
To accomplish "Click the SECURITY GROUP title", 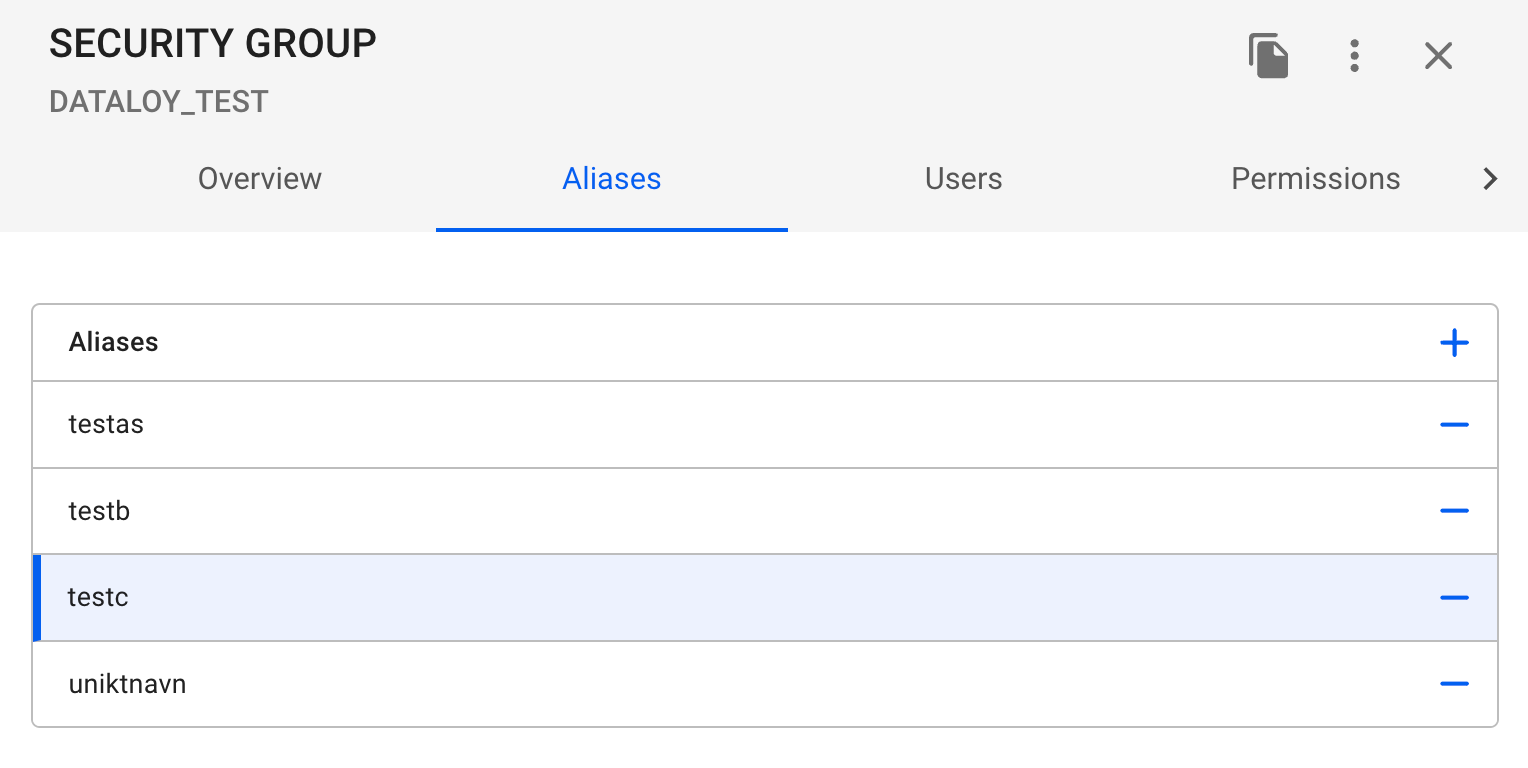I will click(213, 43).
